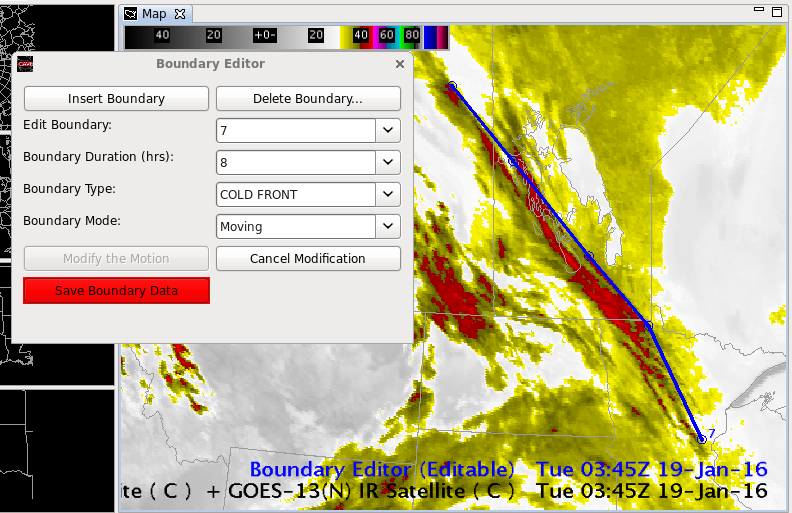Close the Boundary Editor dialog
Viewport: 792px width, 513px height.
pos(400,64)
